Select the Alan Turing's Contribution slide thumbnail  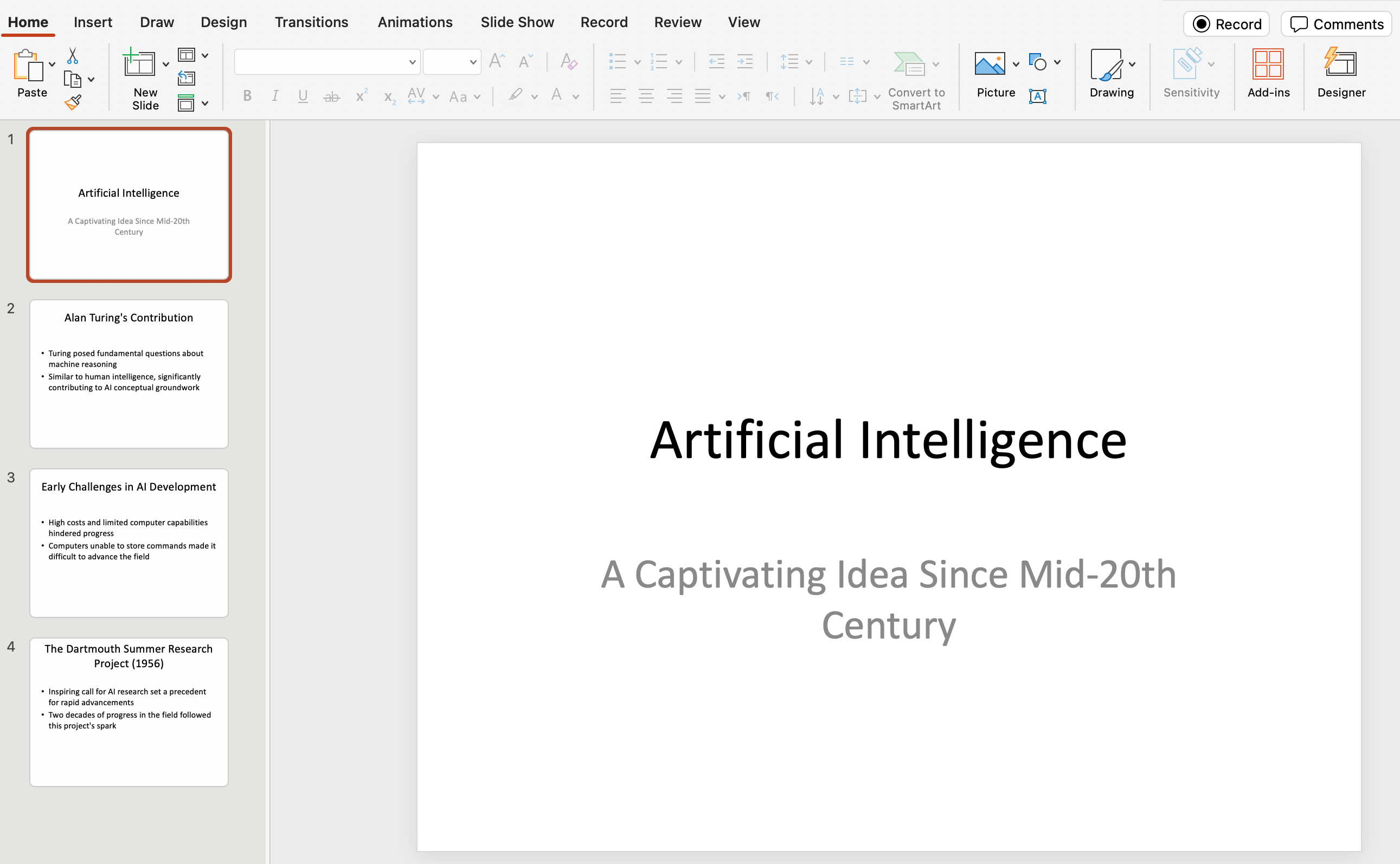click(129, 373)
